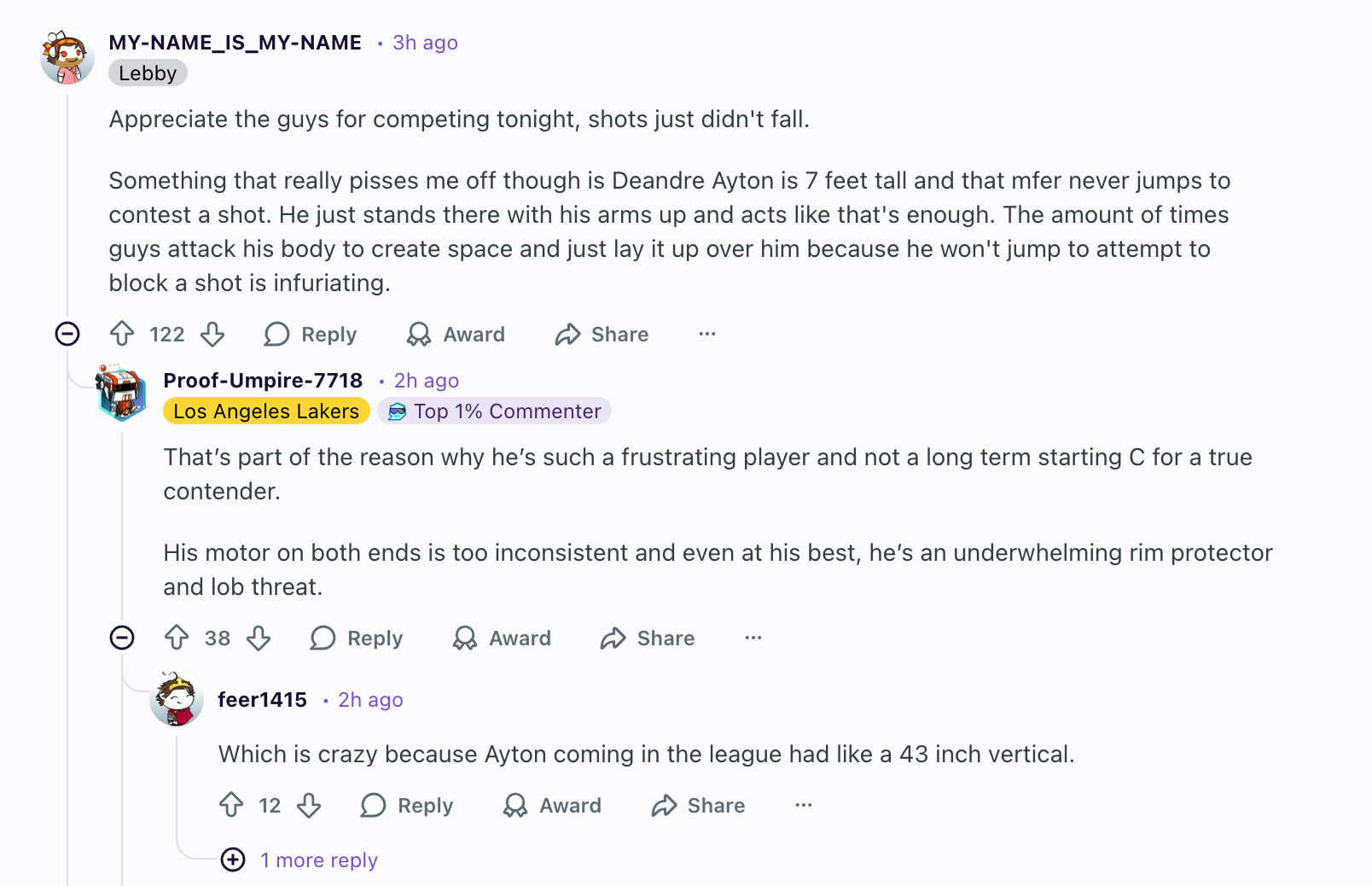The width and height of the screenshot is (1372, 886).
Task: Collapse Proof-Umpire-7718's reply thread
Action: tap(122, 638)
